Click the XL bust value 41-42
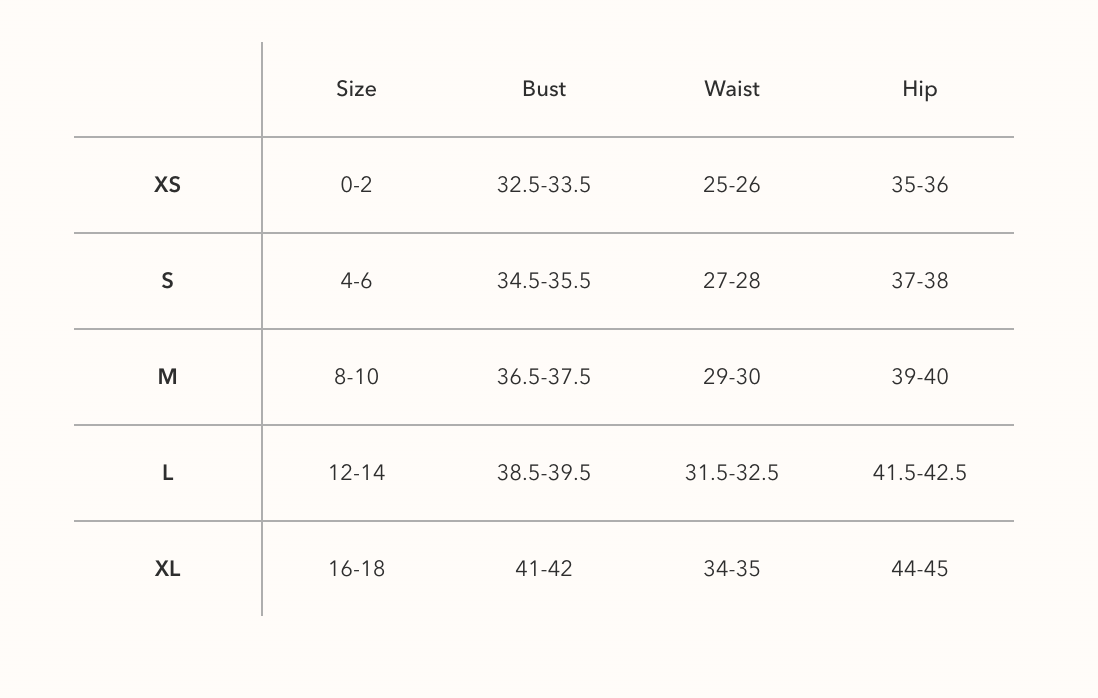The width and height of the screenshot is (1098, 698). (544, 569)
